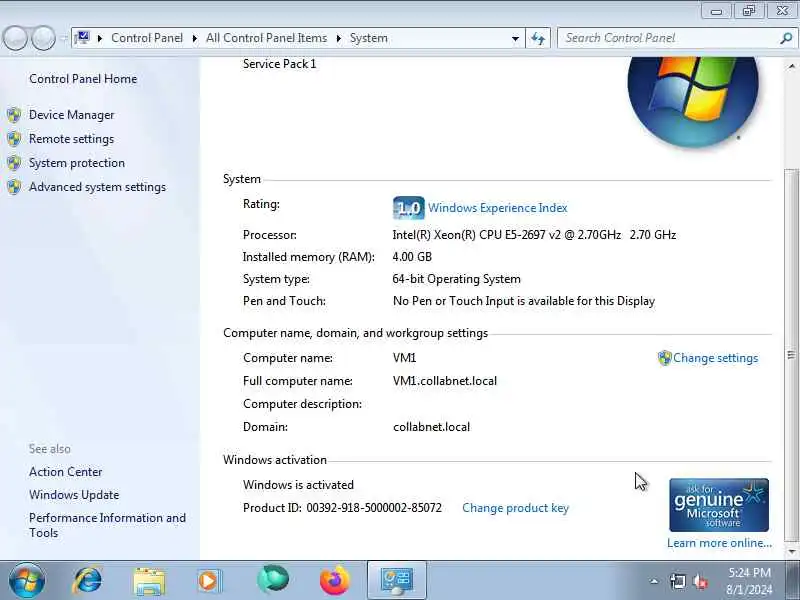Viewport: 800px width, 600px height.
Task: Go to Control Panel Home
Action: 83,79
